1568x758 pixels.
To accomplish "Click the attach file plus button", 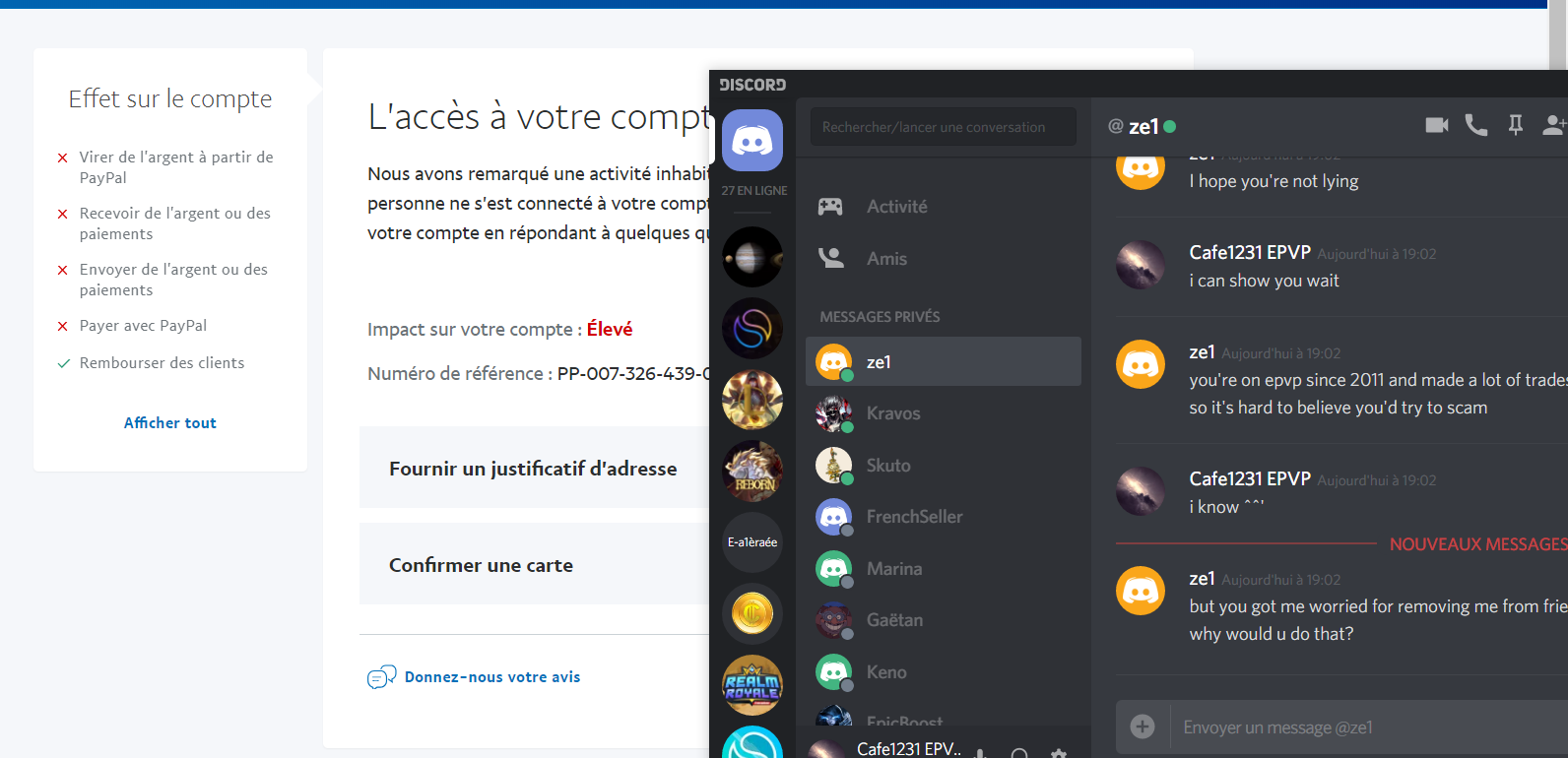I will [1143, 726].
